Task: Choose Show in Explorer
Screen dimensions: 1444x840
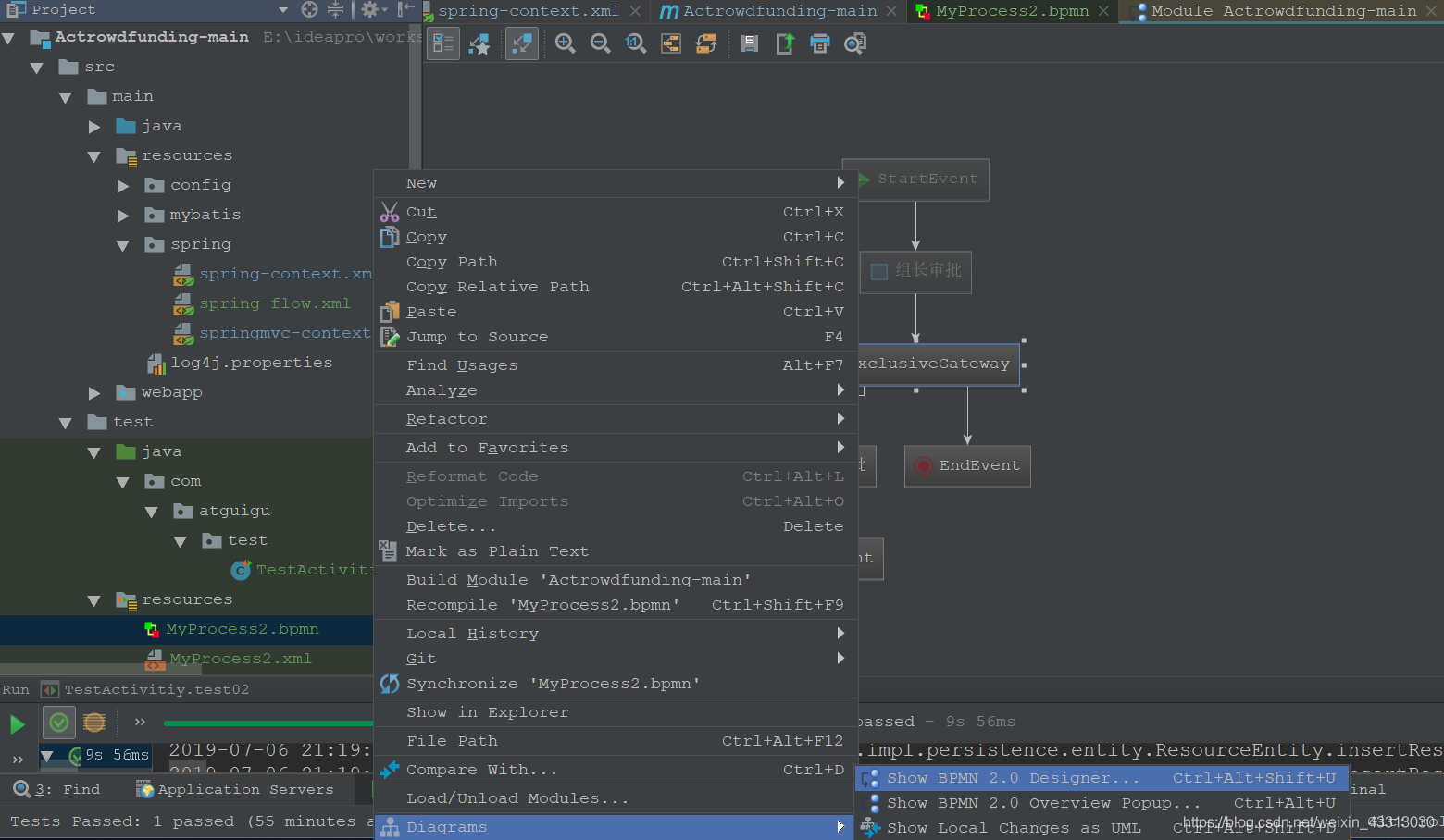Action: [x=616, y=712]
